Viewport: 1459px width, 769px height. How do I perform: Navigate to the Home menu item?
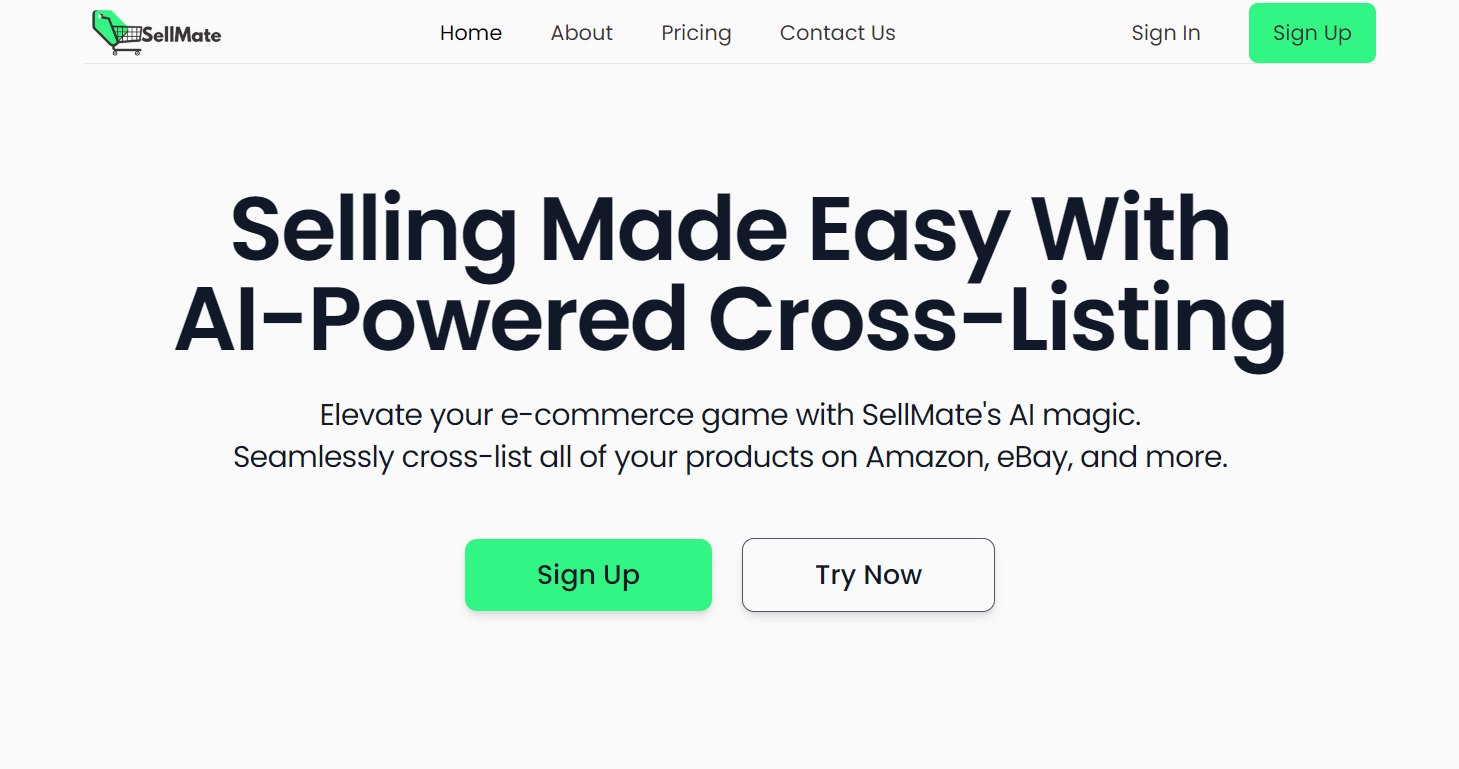(470, 33)
